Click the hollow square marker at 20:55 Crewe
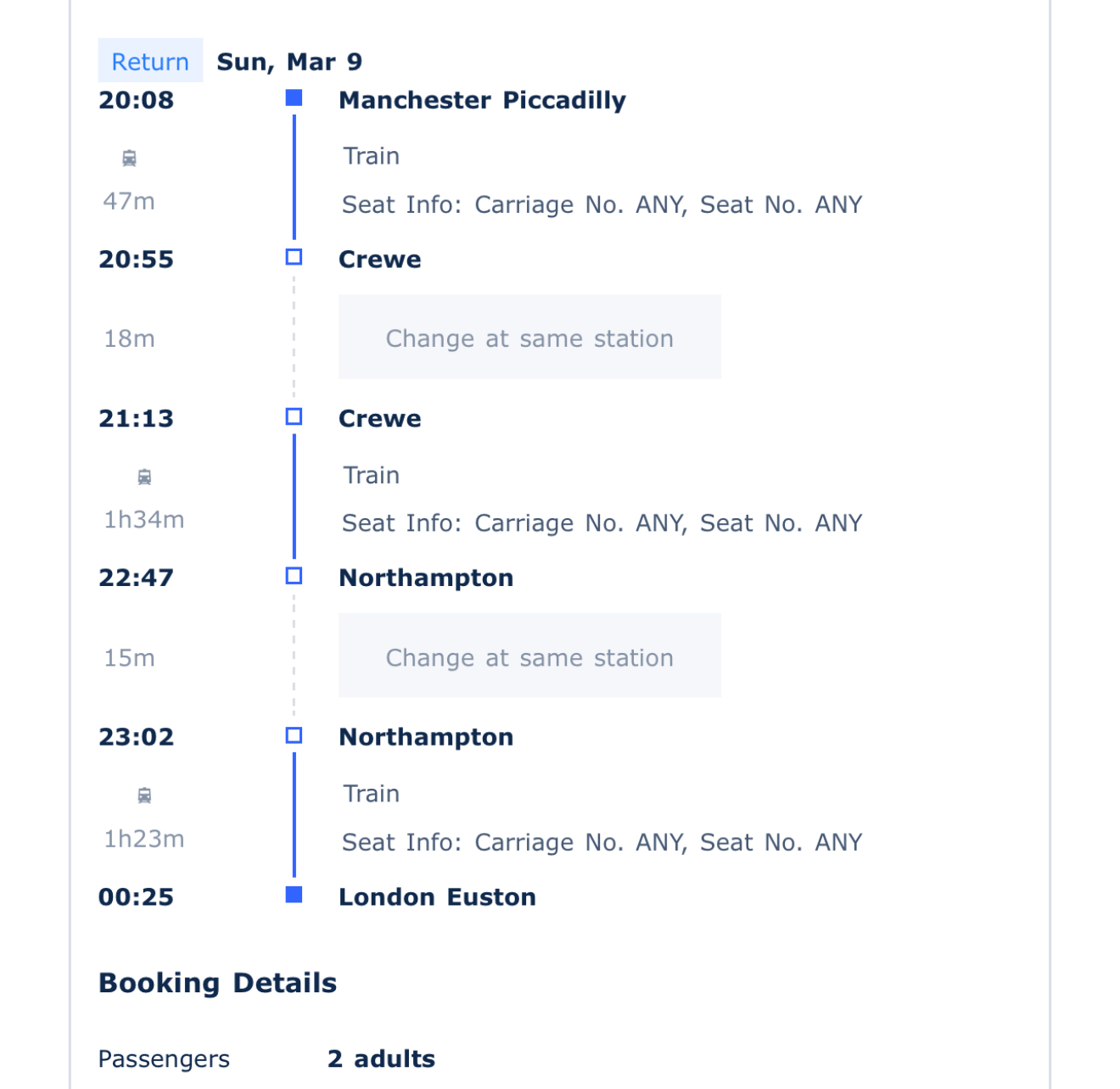This screenshot has width=1120, height=1089. click(294, 257)
